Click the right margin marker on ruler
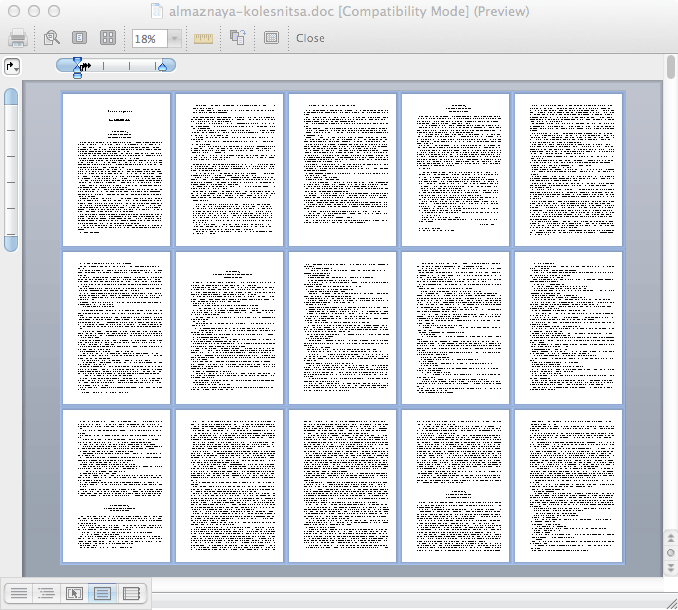 tap(163, 66)
